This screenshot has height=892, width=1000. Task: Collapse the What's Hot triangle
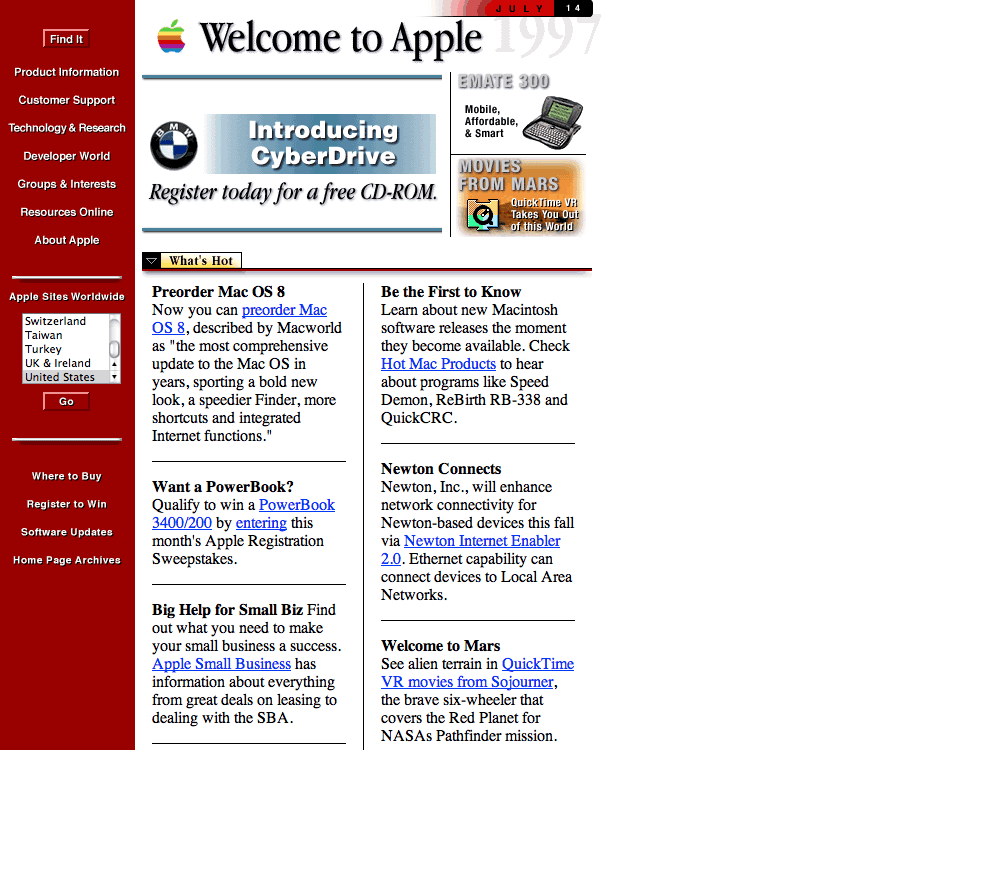point(151,261)
